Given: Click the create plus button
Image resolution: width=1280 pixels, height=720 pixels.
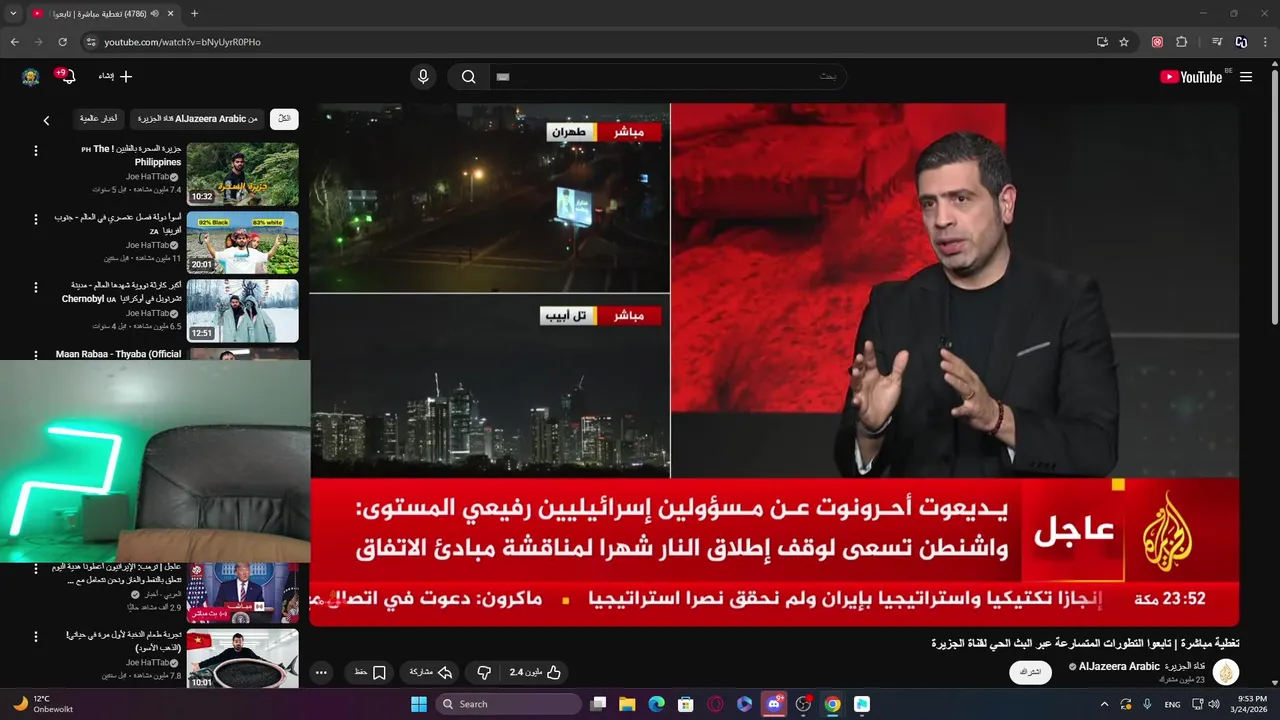Looking at the screenshot, I should [x=116, y=77].
